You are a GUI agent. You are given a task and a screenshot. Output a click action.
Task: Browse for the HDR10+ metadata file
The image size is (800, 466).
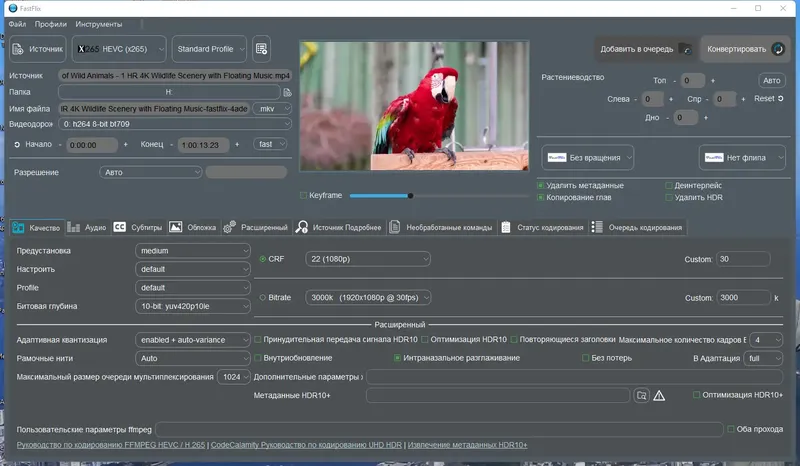tap(642, 396)
